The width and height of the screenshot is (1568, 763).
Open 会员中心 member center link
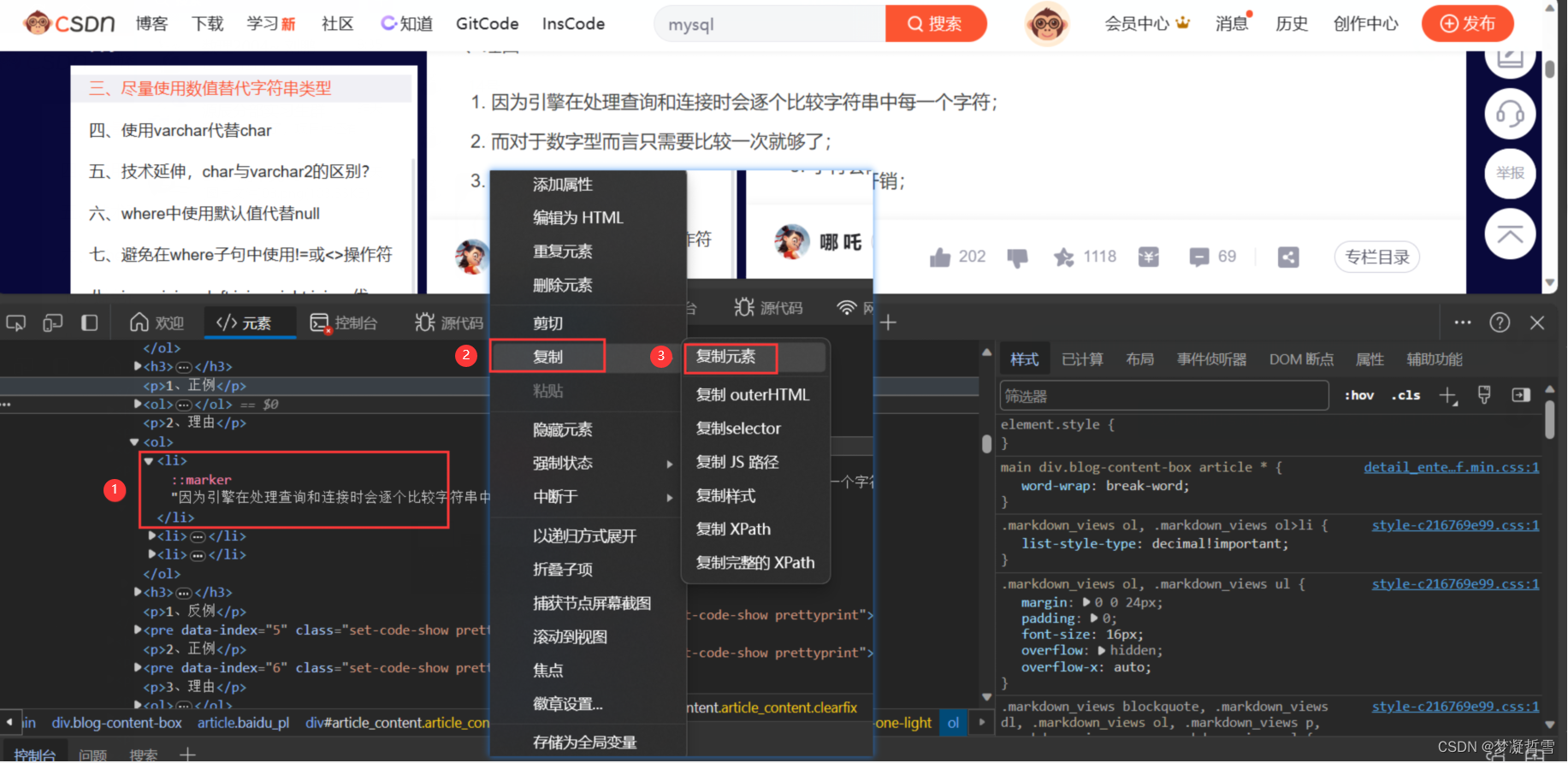(1147, 24)
